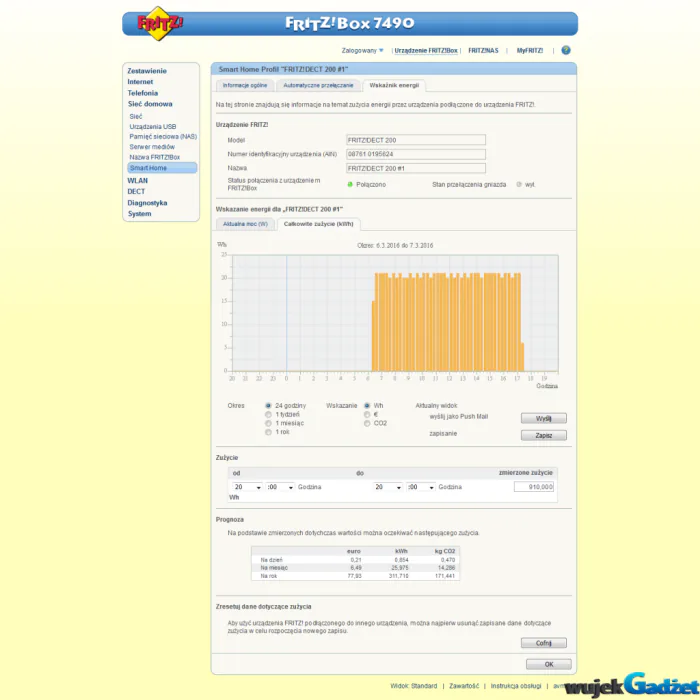
Task: Open Instrukcja obsługi footer link
Action: point(516,686)
